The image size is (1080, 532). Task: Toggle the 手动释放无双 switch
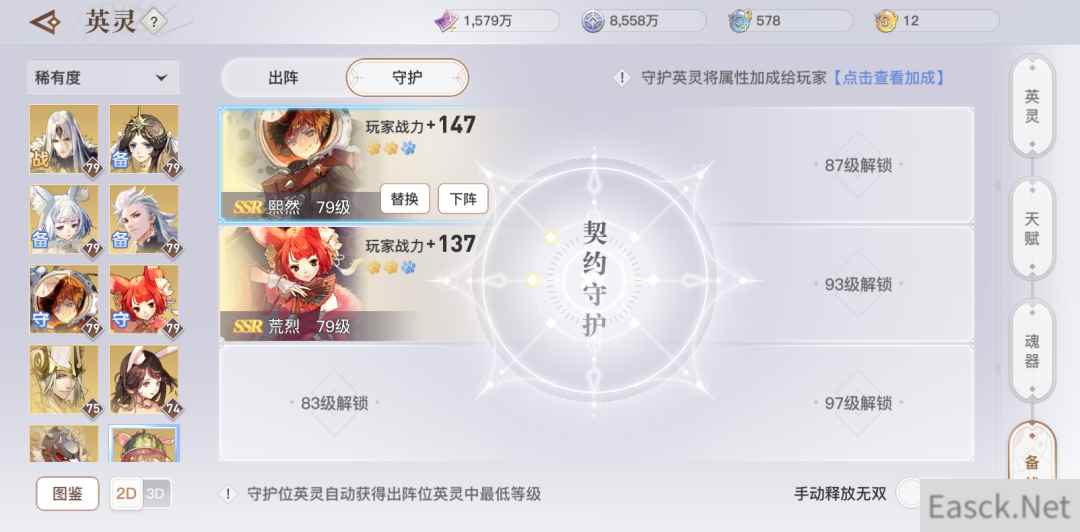[x=909, y=493]
